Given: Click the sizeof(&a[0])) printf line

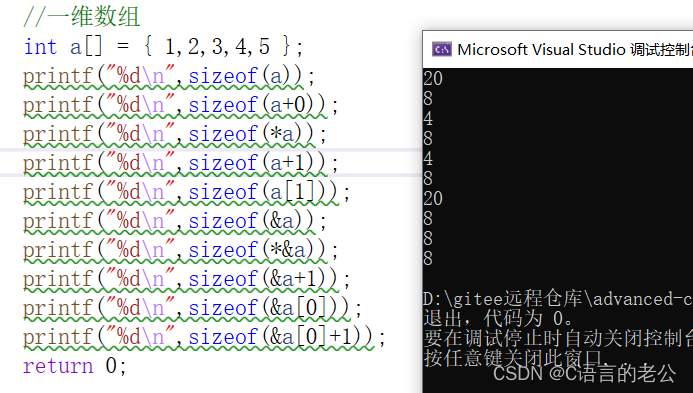Looking at the screenshot, I should (x=193, y=308).
